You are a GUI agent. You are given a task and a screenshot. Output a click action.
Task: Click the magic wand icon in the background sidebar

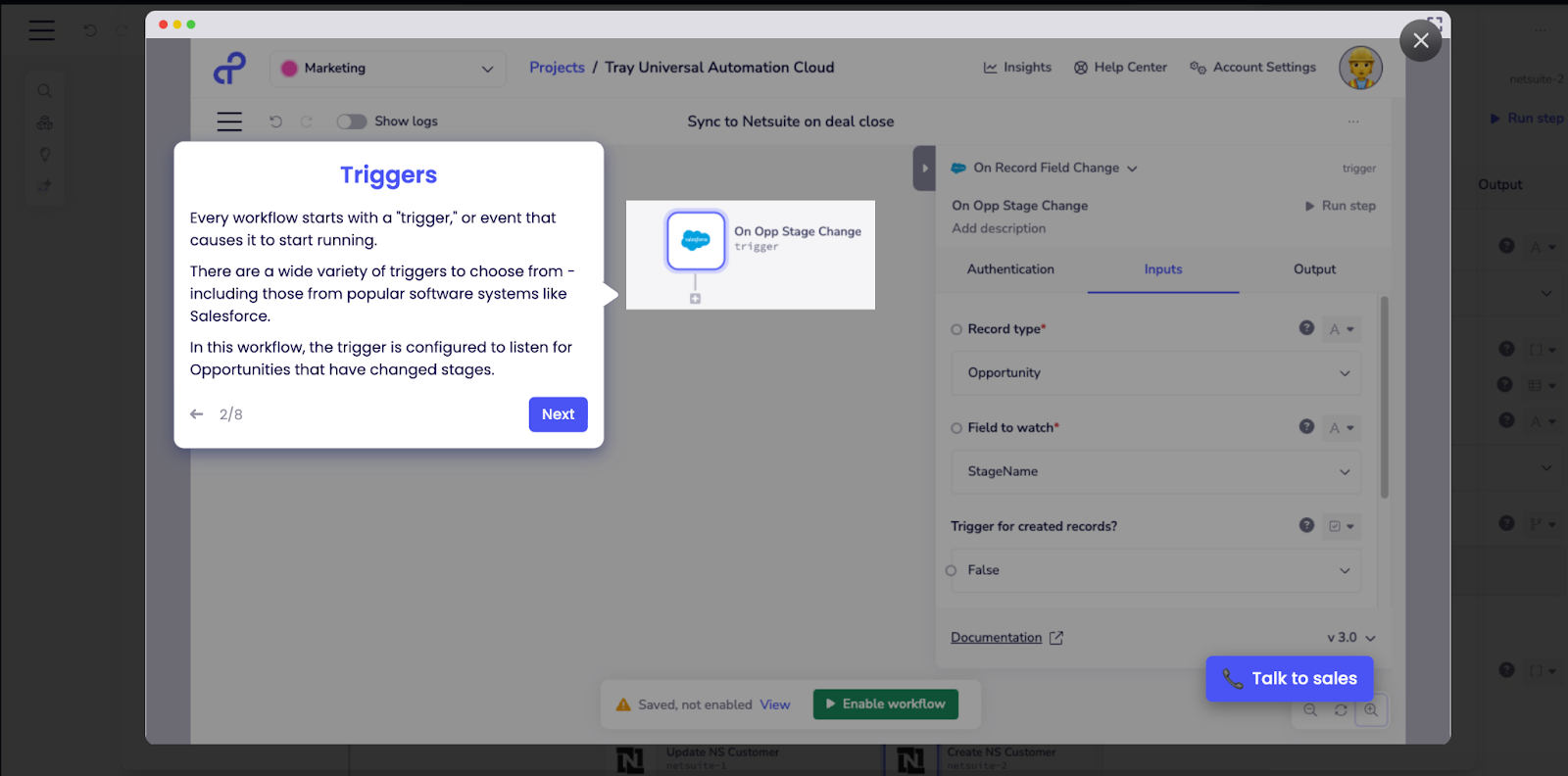(x=44, y=185)
